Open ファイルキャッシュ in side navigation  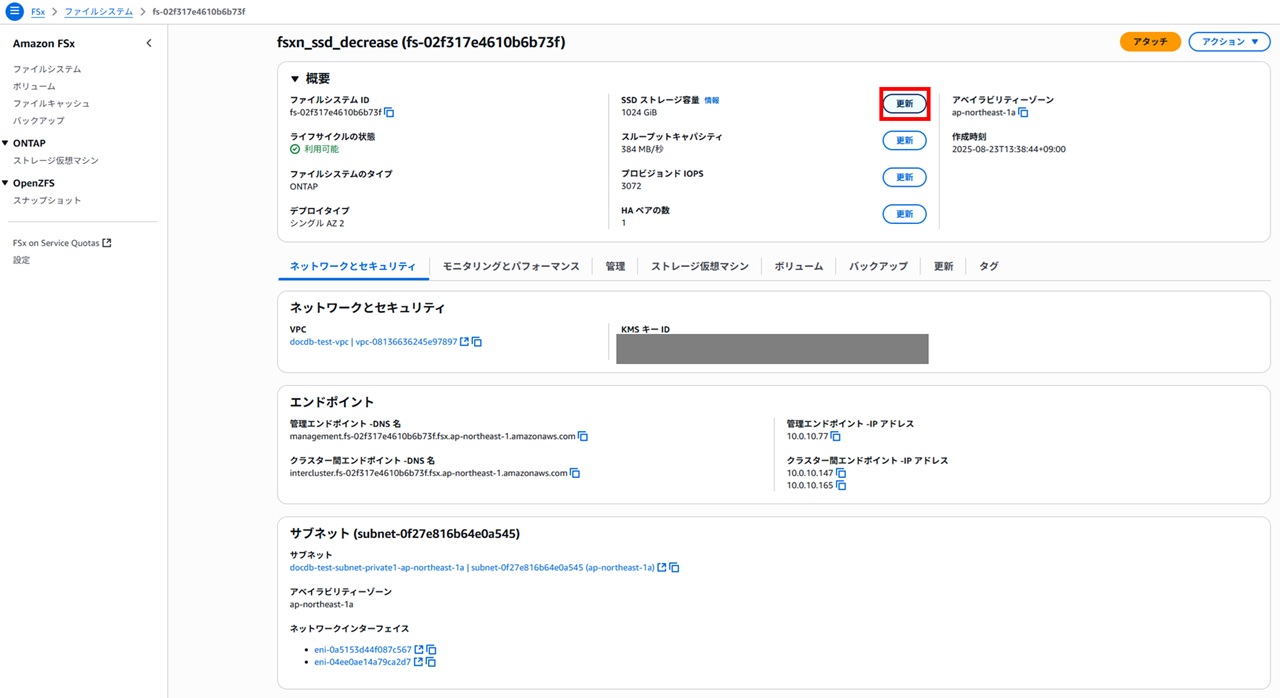[51, 103]
